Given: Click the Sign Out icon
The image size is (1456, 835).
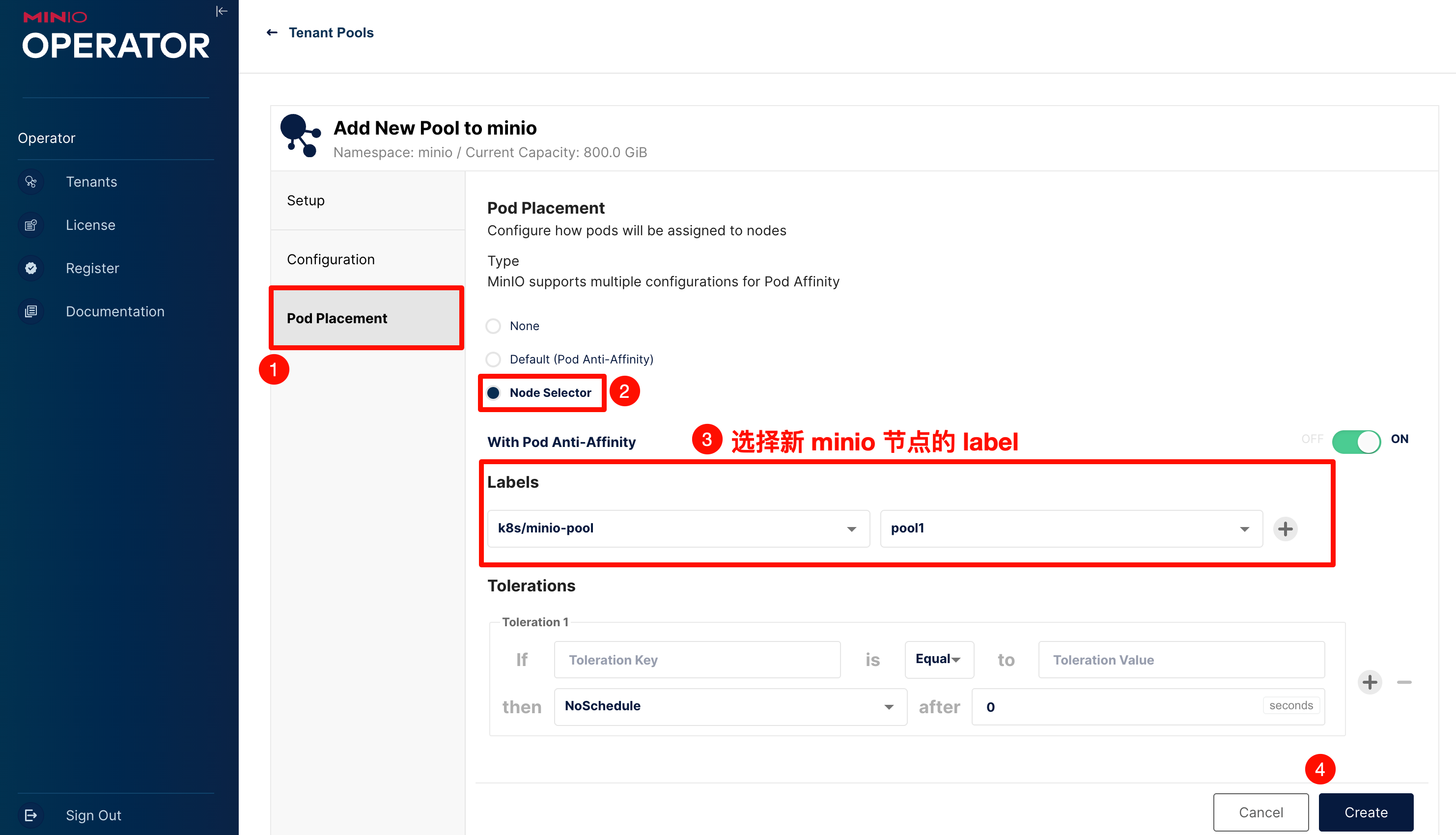Looking at the screenshot, I should (x=31, y=815).
